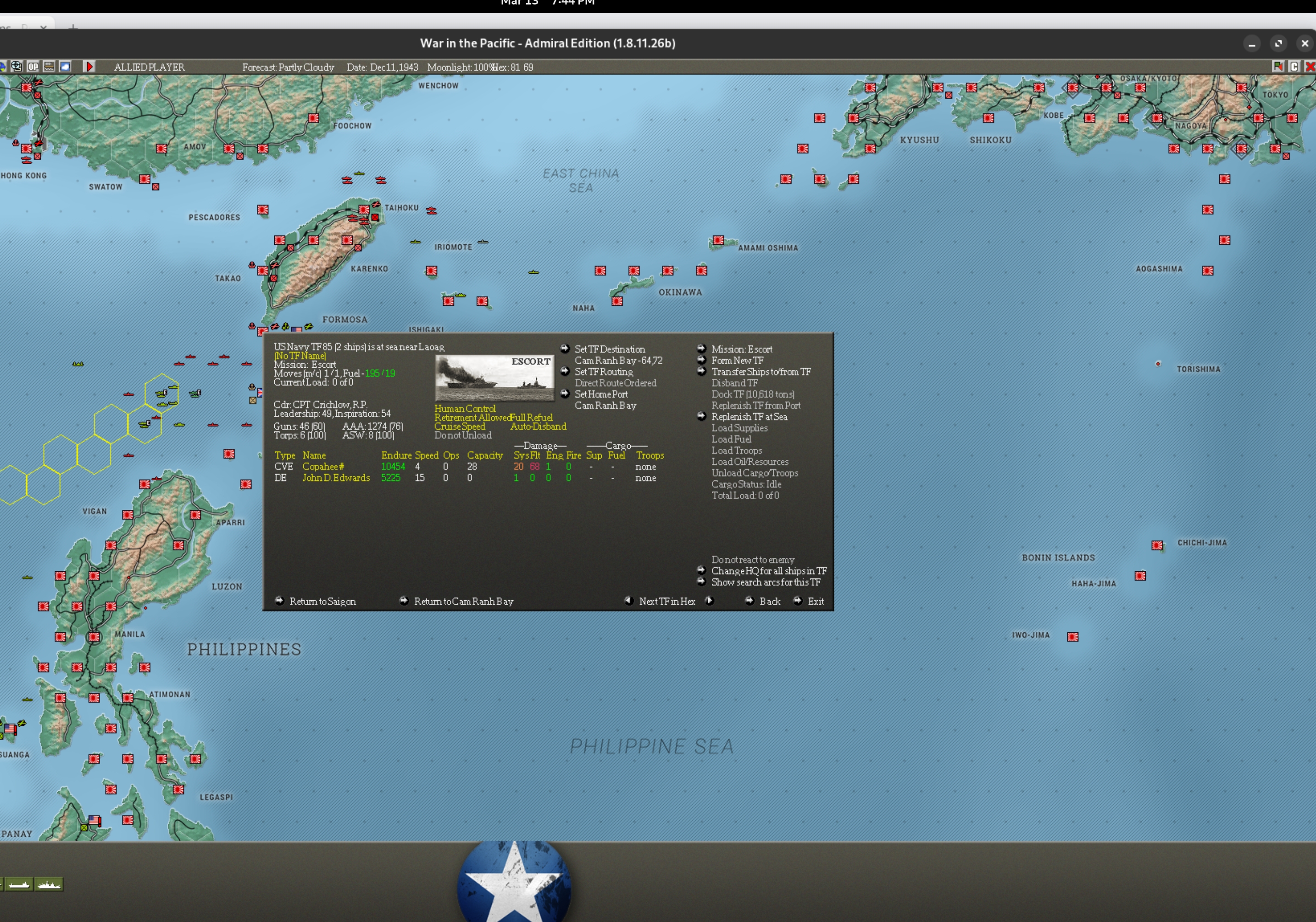
Task: Click the green flag icon at top right
Action: tap(1277, 66)
